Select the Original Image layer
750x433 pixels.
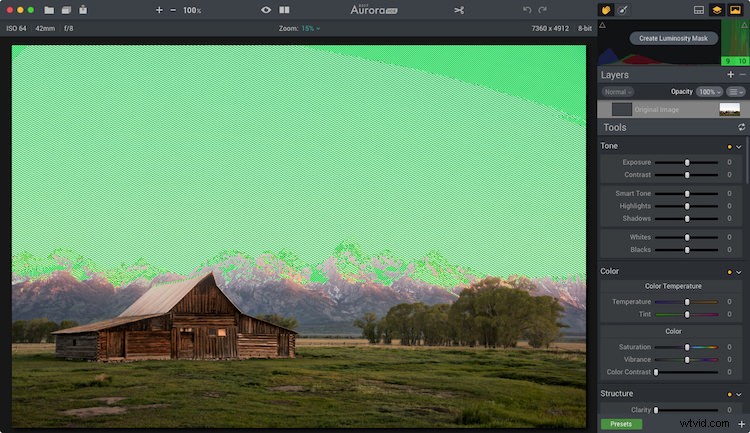pos(673,110)
